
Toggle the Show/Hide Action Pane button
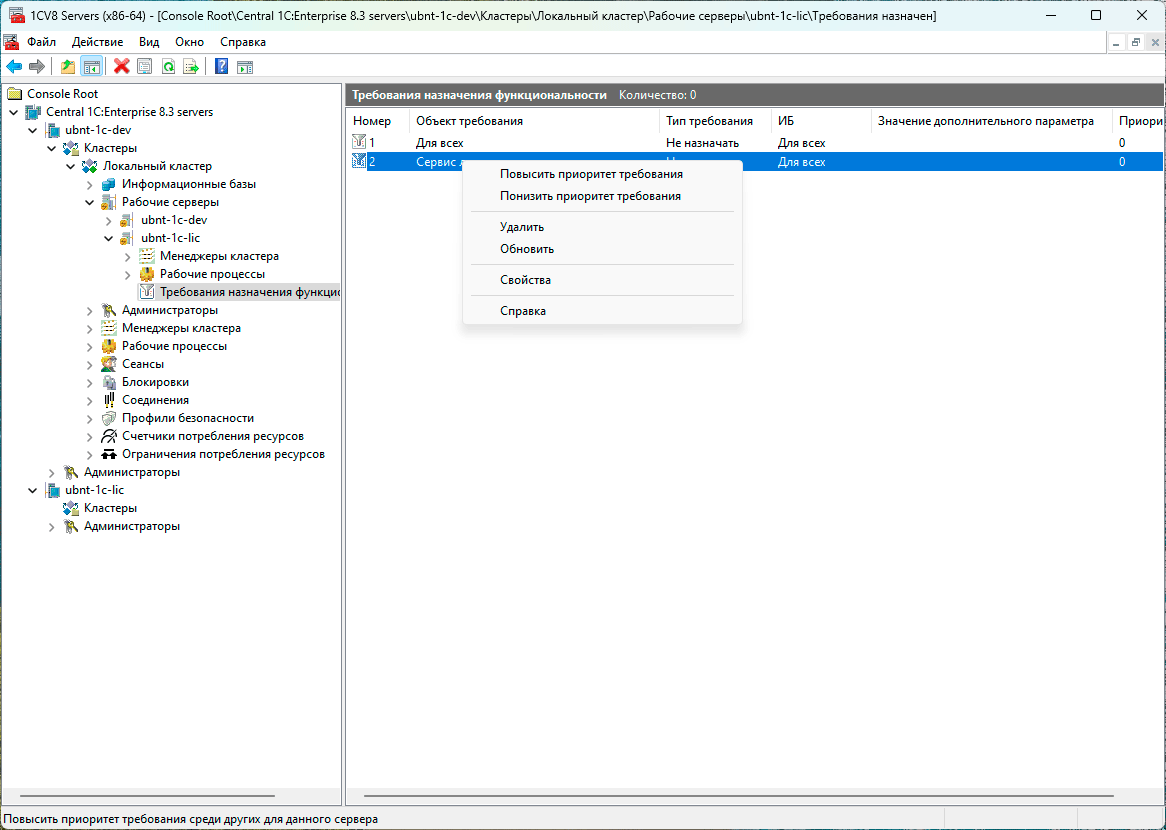(x=244, y=67)
